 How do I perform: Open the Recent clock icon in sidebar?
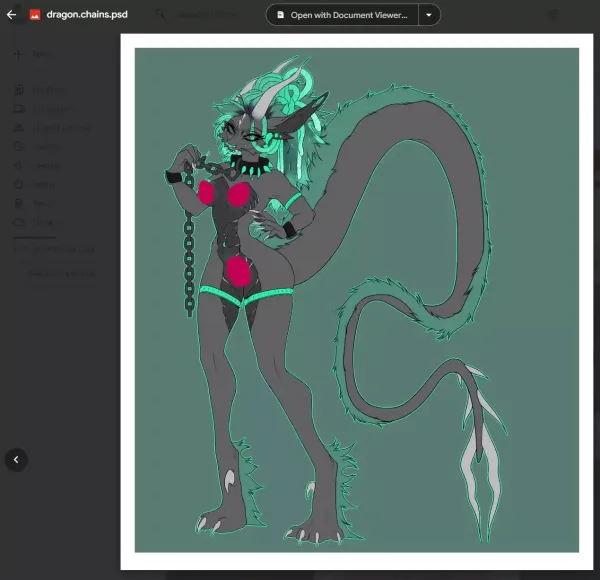20,147
